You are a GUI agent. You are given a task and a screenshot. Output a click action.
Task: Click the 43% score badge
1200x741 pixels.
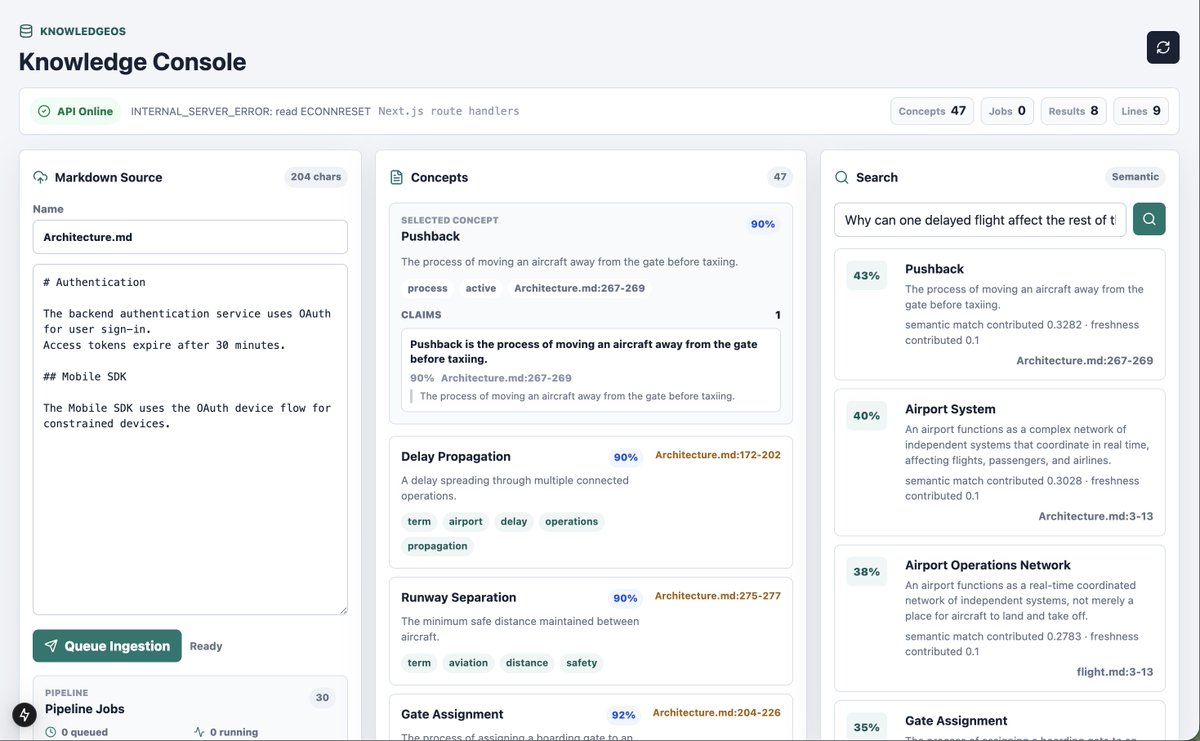point(867,275)
